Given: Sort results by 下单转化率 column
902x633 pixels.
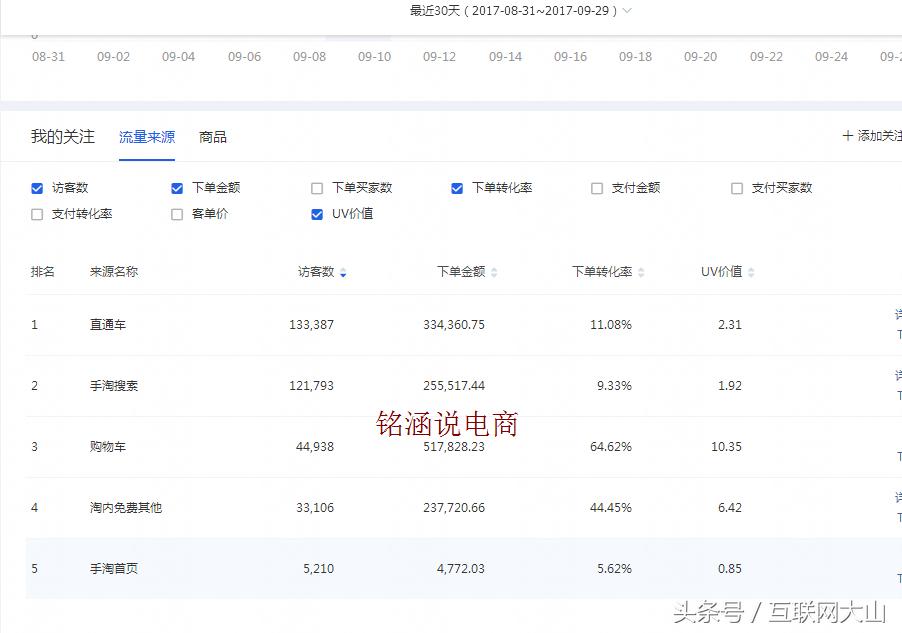Looking at the screenshot, I should [641, 271].
